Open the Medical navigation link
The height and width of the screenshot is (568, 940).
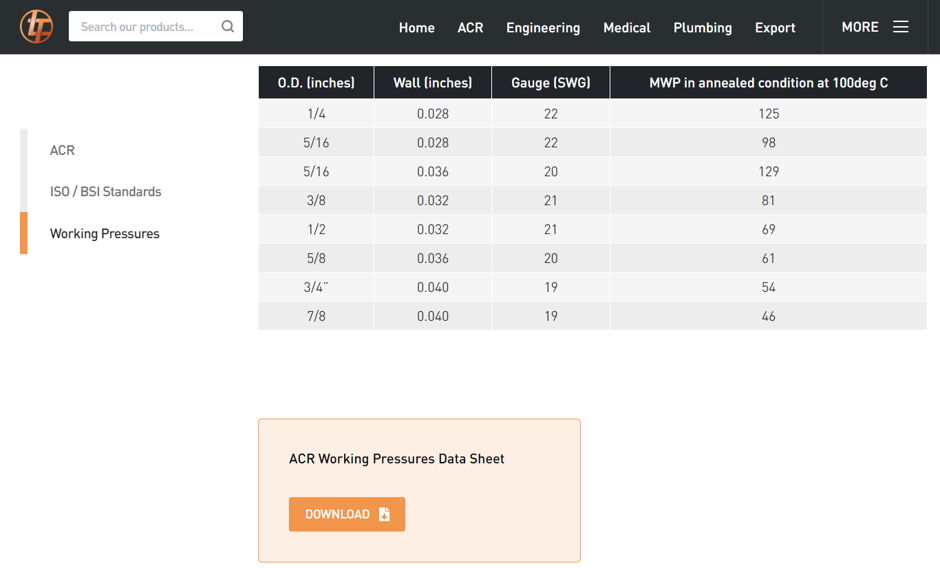[x=626, y=28]
